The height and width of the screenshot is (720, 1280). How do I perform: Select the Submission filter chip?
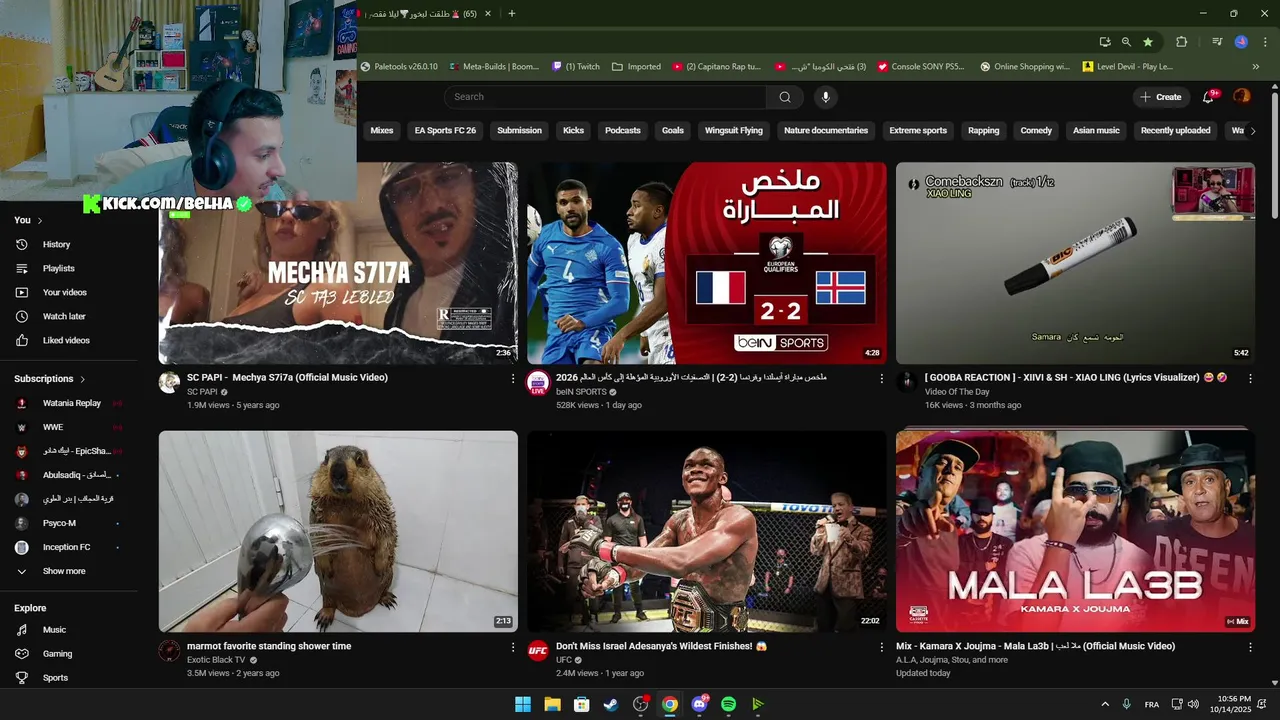click(x=519, y=130)
